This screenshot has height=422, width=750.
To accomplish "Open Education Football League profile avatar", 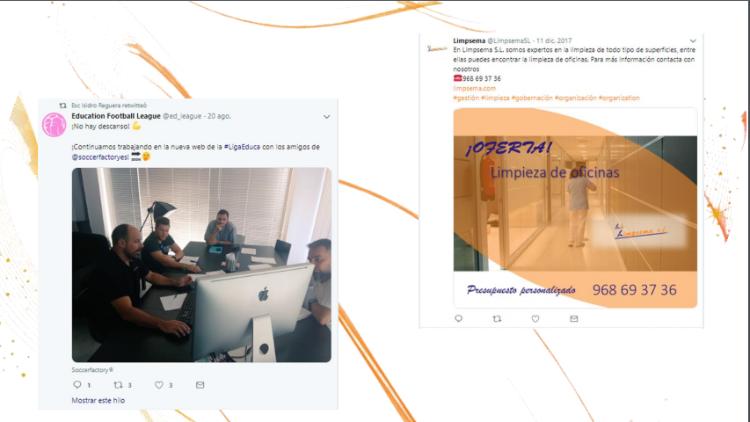I will click(54, 125).
